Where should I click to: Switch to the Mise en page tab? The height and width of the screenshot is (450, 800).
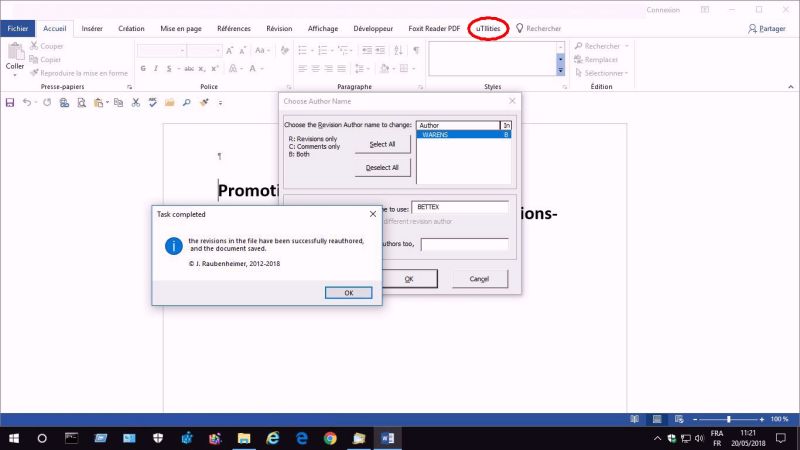(x=181, y=29)
